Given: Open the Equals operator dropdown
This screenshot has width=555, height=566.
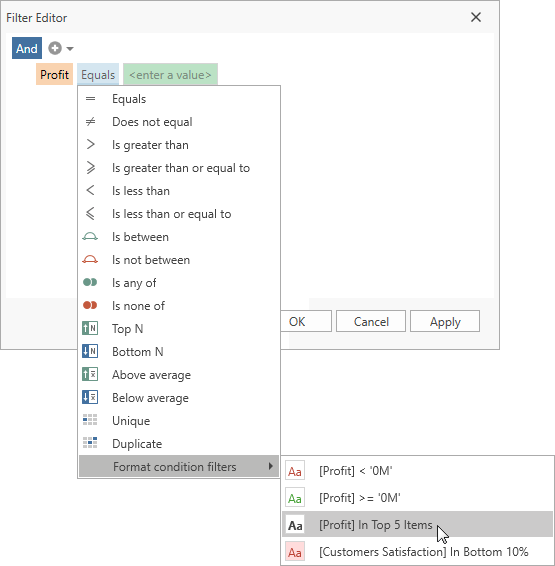Looking at the screenshot, I should click(98, 74).
